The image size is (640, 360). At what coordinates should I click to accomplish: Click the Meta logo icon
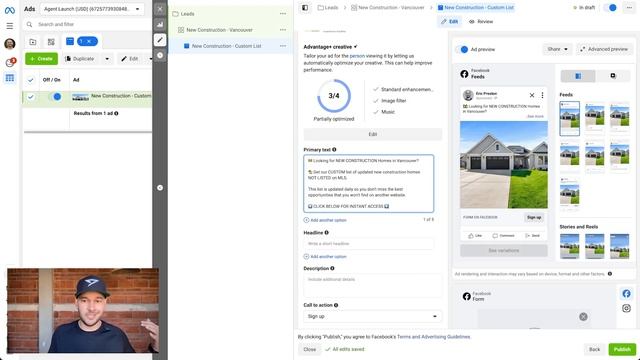9,10
